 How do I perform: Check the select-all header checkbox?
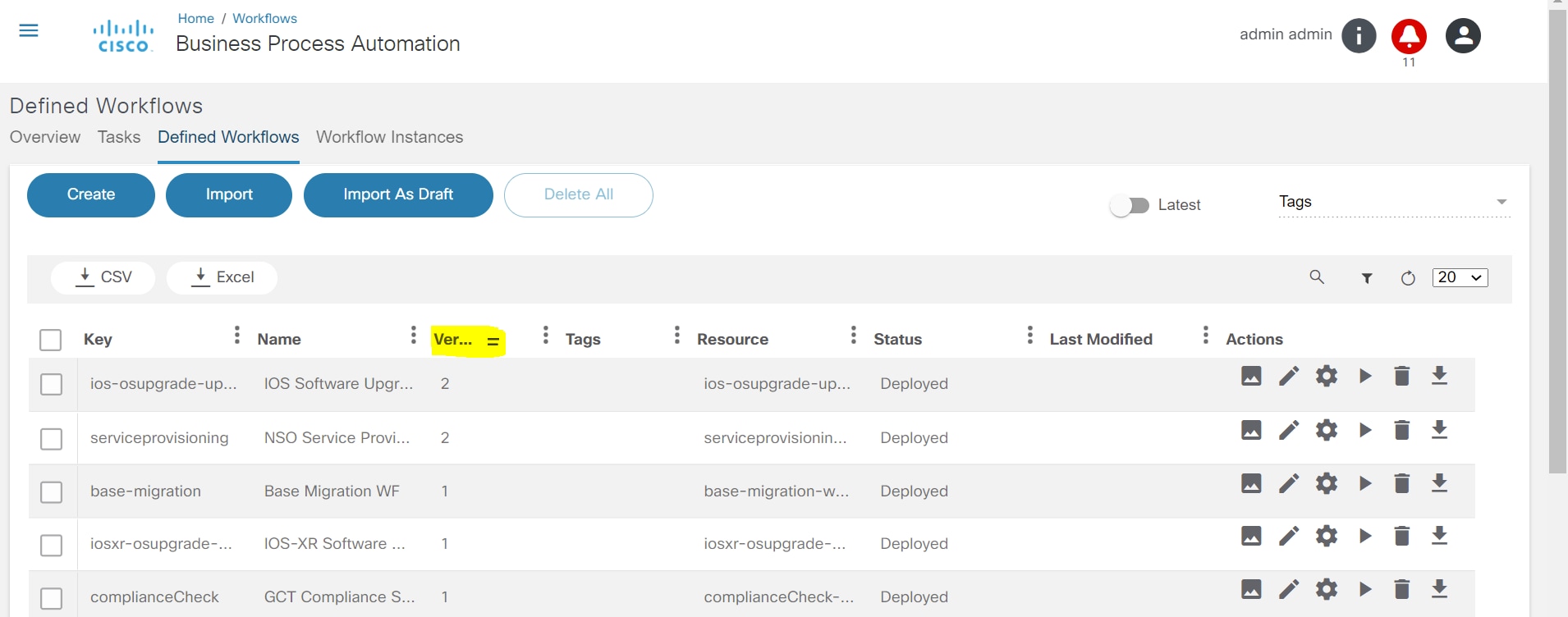pos(51,340)
